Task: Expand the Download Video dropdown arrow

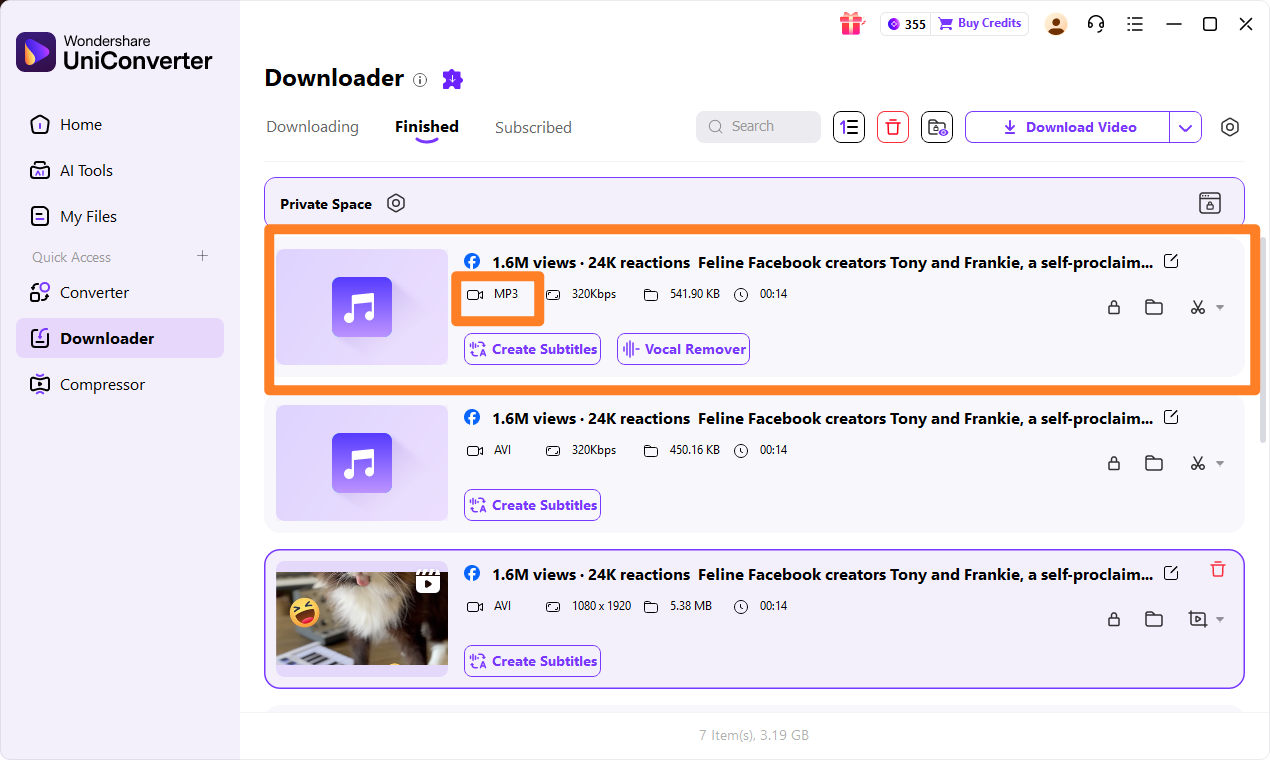Action: [1185, 127]
